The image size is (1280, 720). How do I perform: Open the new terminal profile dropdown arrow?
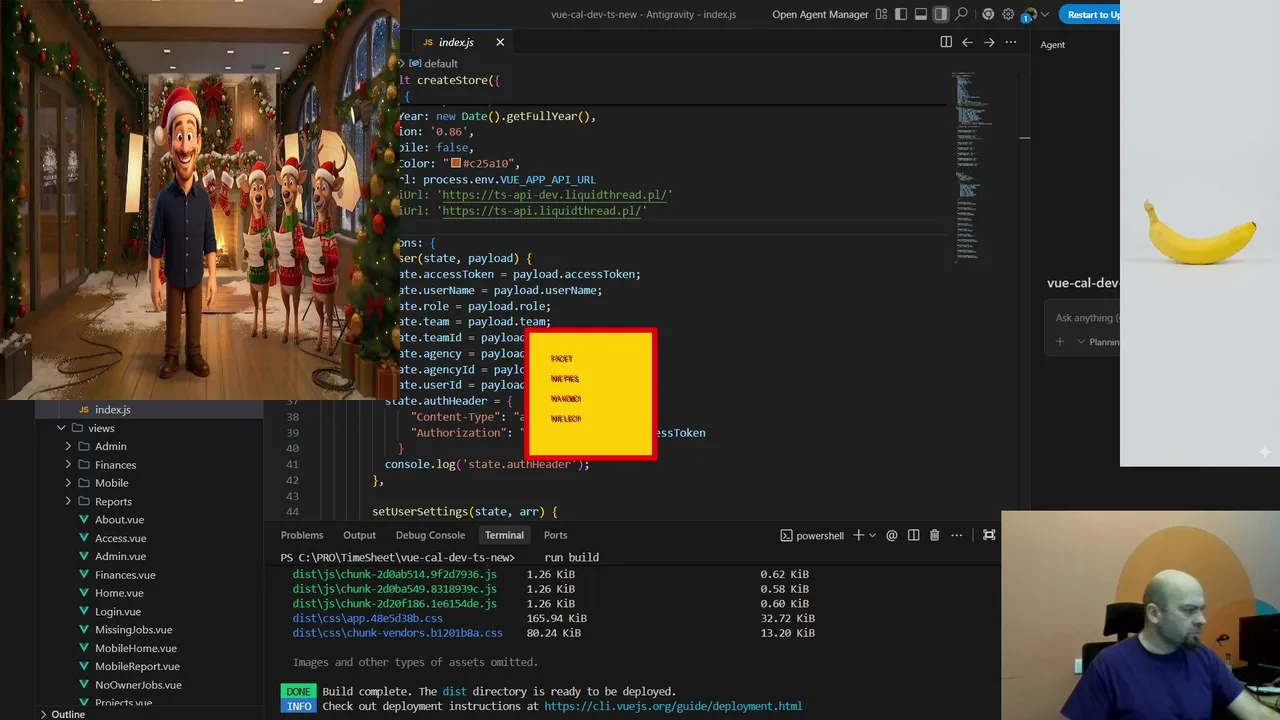[872, 535]
